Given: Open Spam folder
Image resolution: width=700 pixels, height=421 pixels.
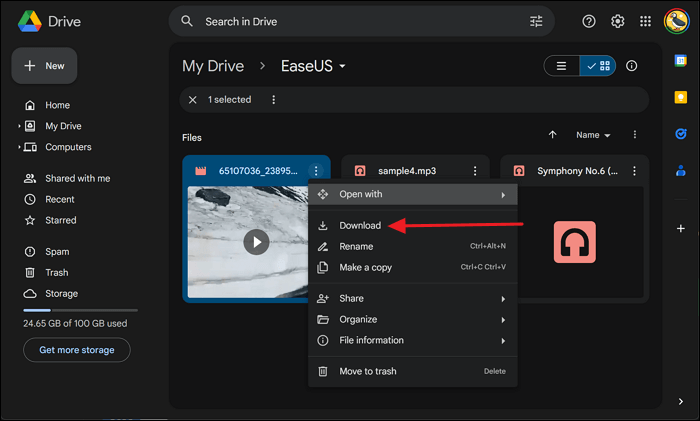Looking at the screenshot, I should pos(57,251).
